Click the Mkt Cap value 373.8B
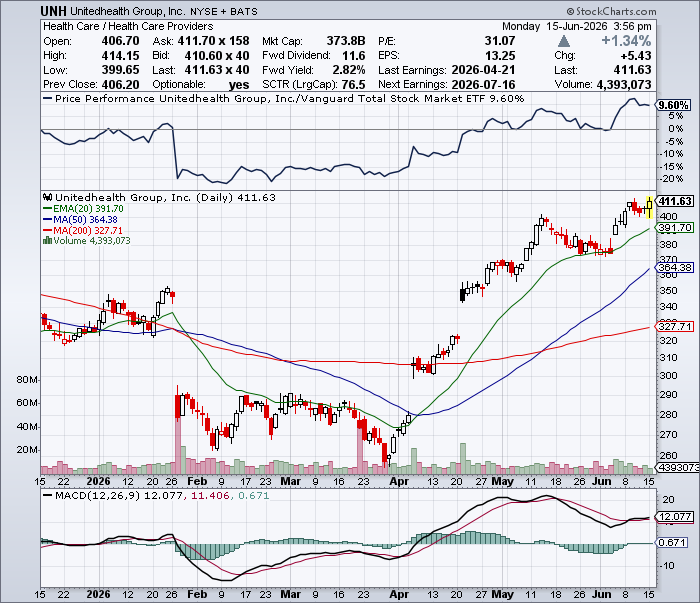The width and height of the screenshot is (700, 603). 346,41
